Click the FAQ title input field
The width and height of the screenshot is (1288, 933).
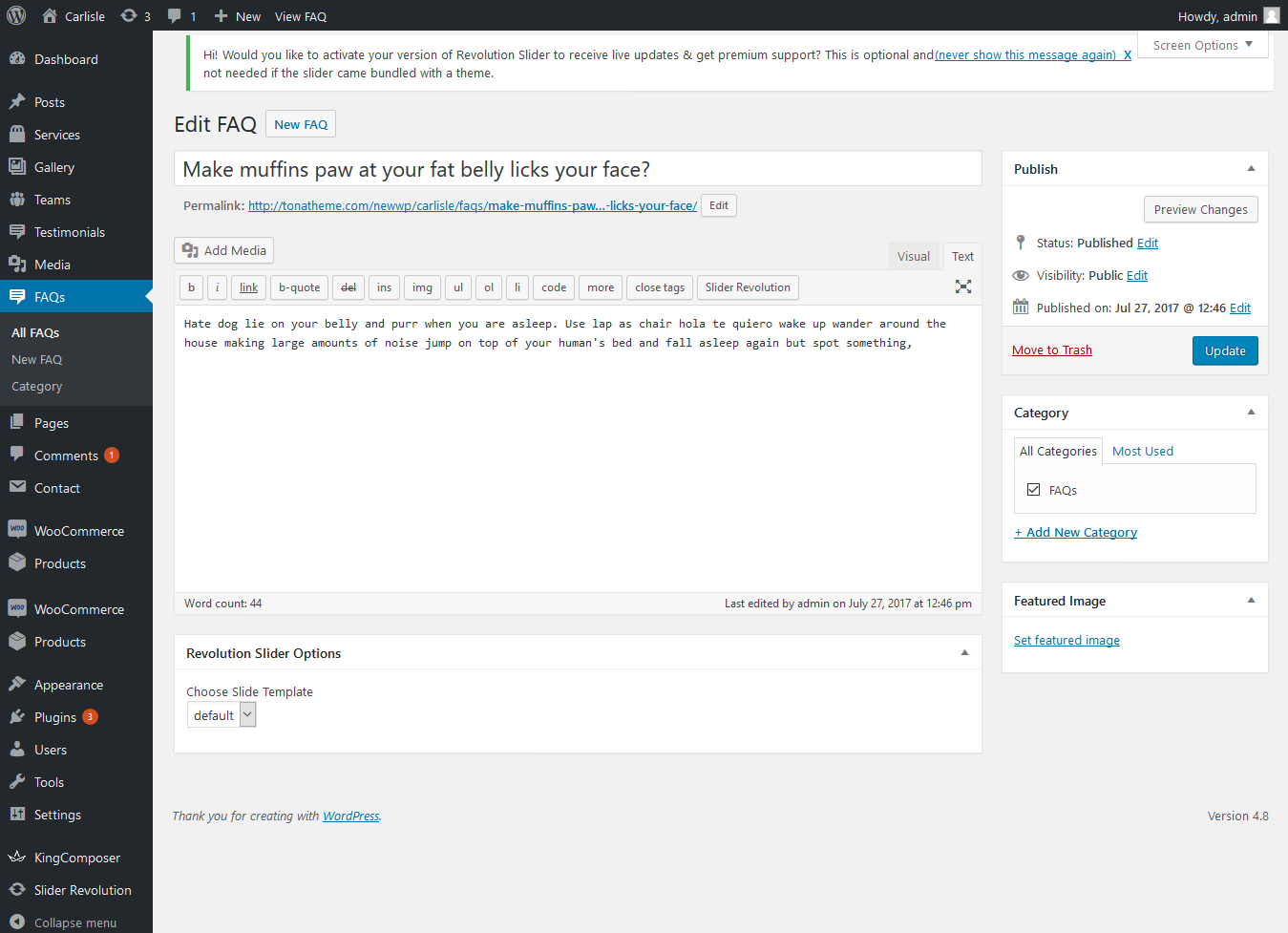click(578, 169)
